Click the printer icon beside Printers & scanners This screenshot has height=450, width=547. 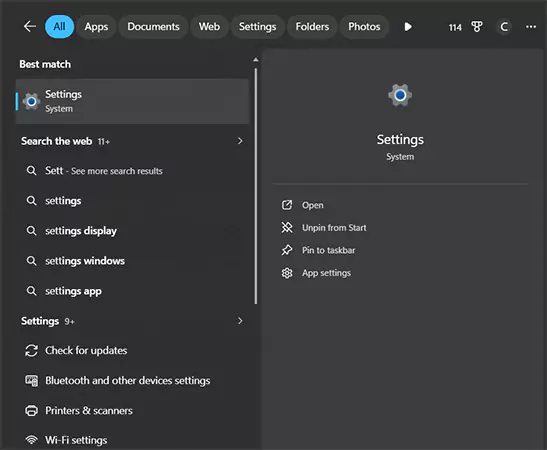click(31, 411)
